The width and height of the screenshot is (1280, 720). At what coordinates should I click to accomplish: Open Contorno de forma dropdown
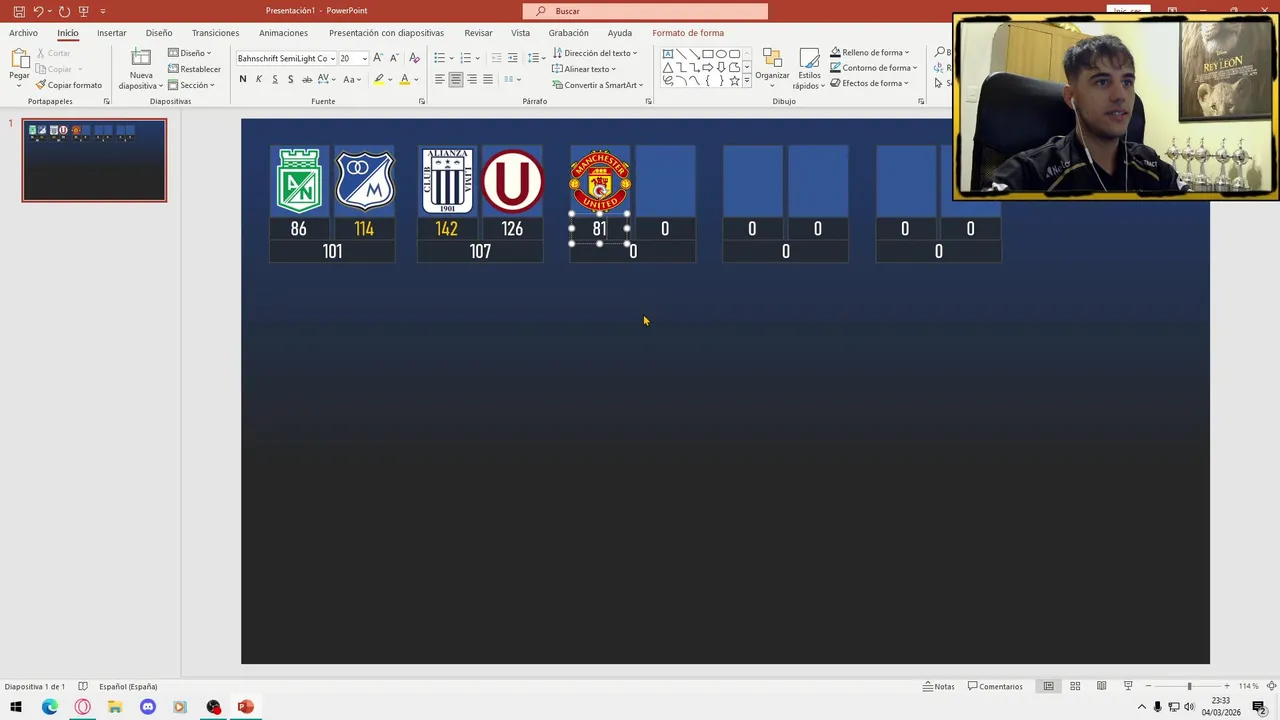tap(874, 68)
